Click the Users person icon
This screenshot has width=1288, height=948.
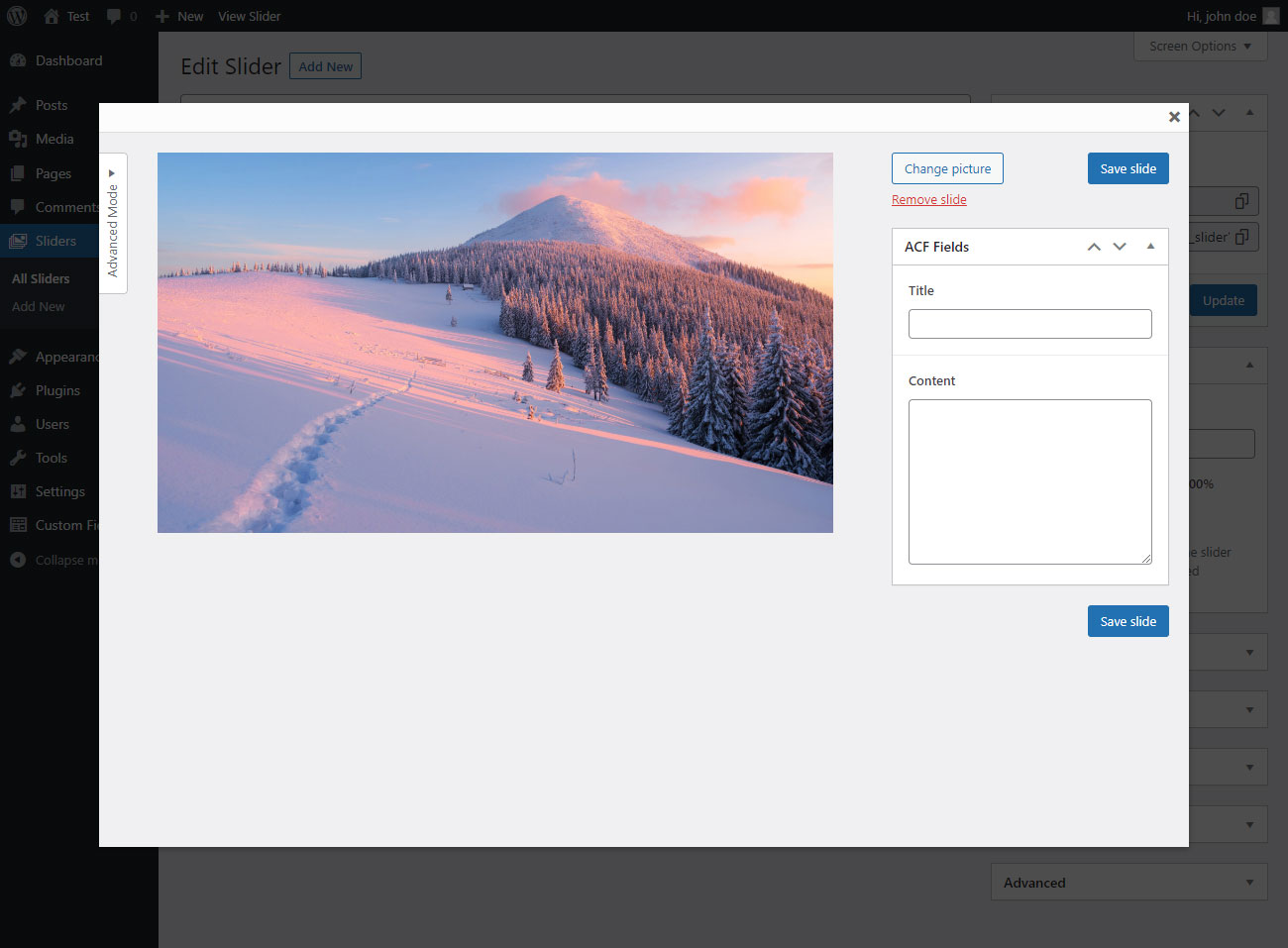tap(18, 424)
